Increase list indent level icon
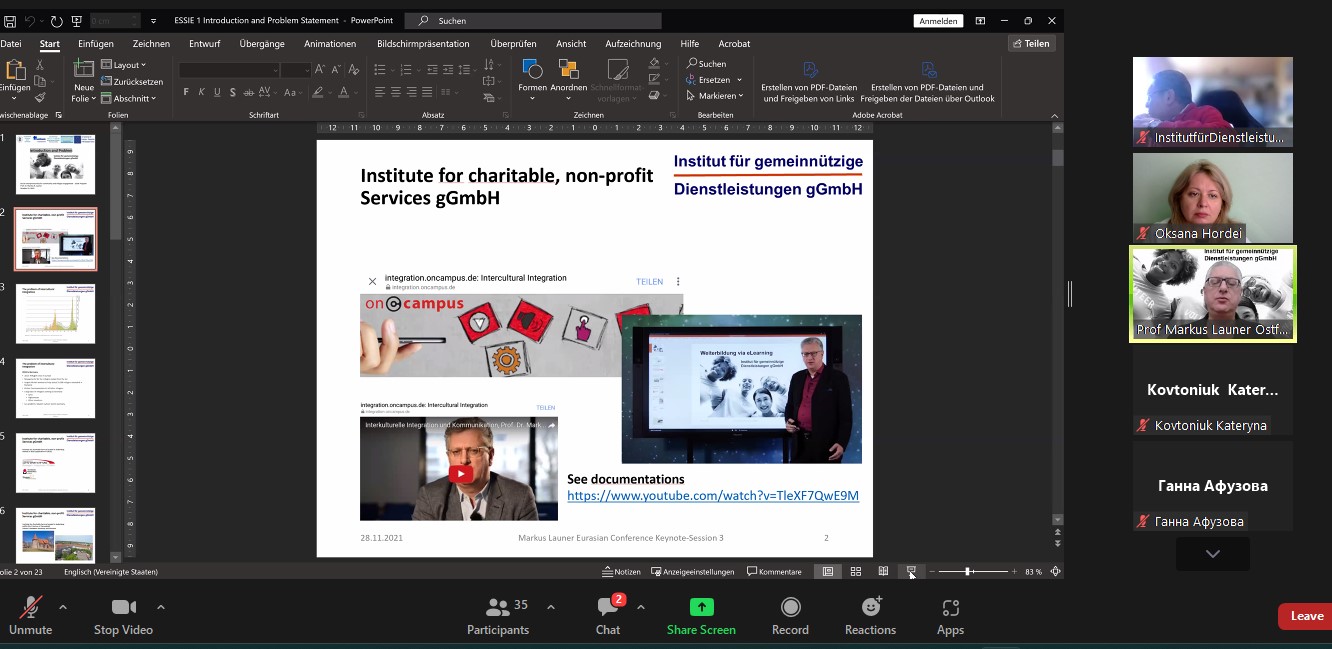 [448, 69]
